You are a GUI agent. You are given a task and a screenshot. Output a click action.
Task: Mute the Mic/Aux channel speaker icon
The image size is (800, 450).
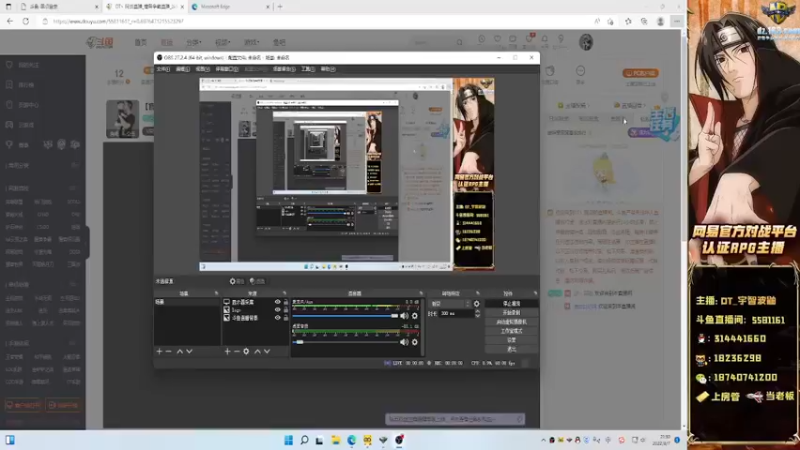point(404,316)
